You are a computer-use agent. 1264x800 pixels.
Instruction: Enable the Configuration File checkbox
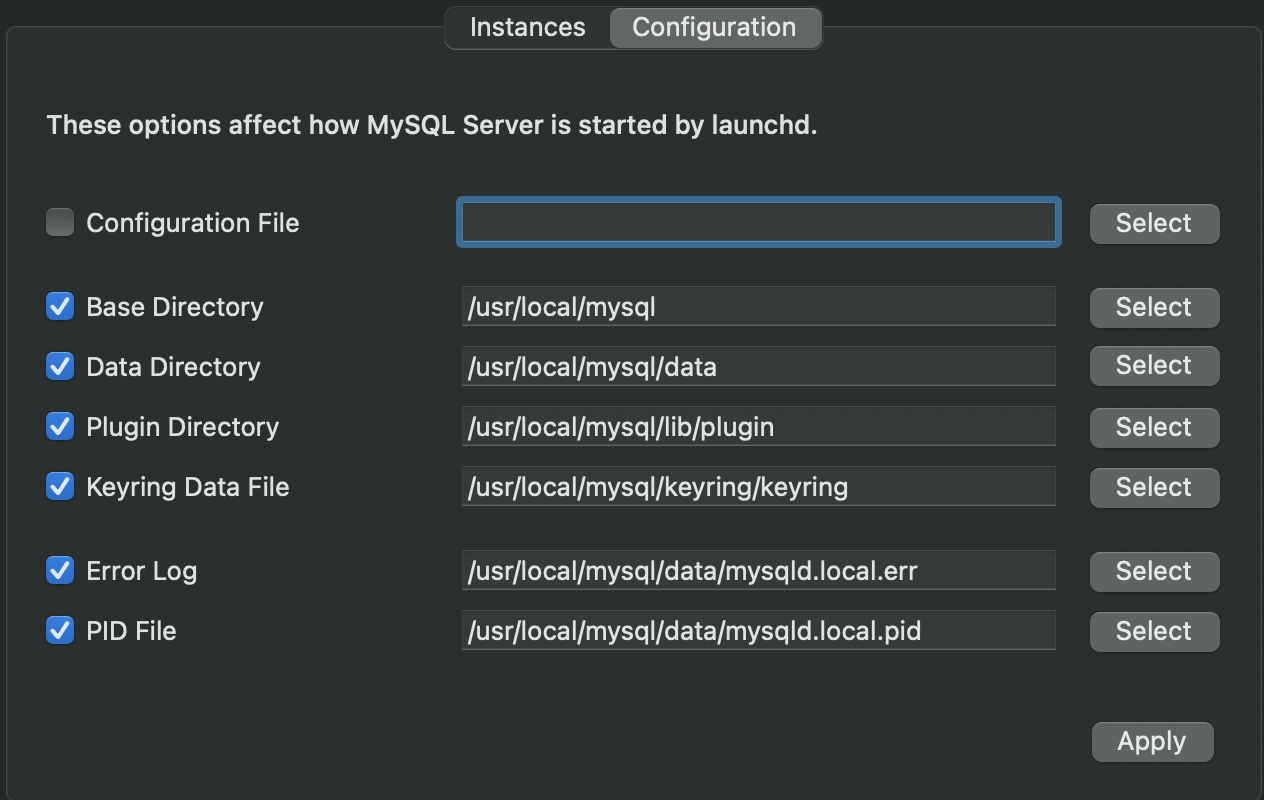tap(60, 222)
